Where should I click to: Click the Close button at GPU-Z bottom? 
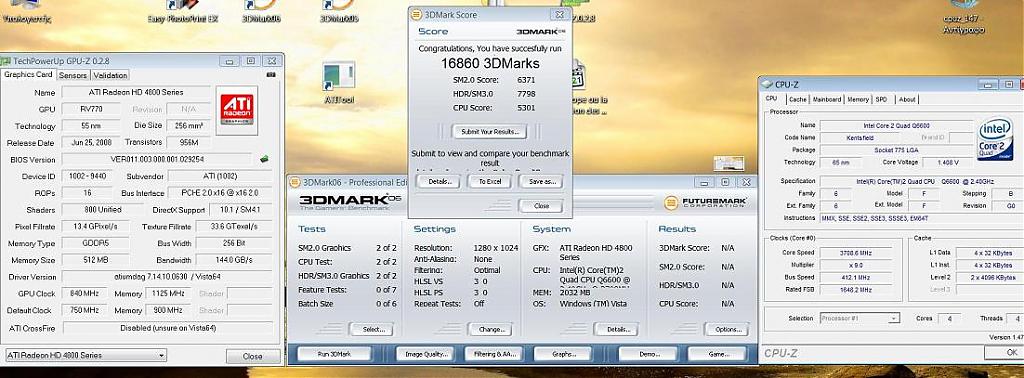click(253, 356)
